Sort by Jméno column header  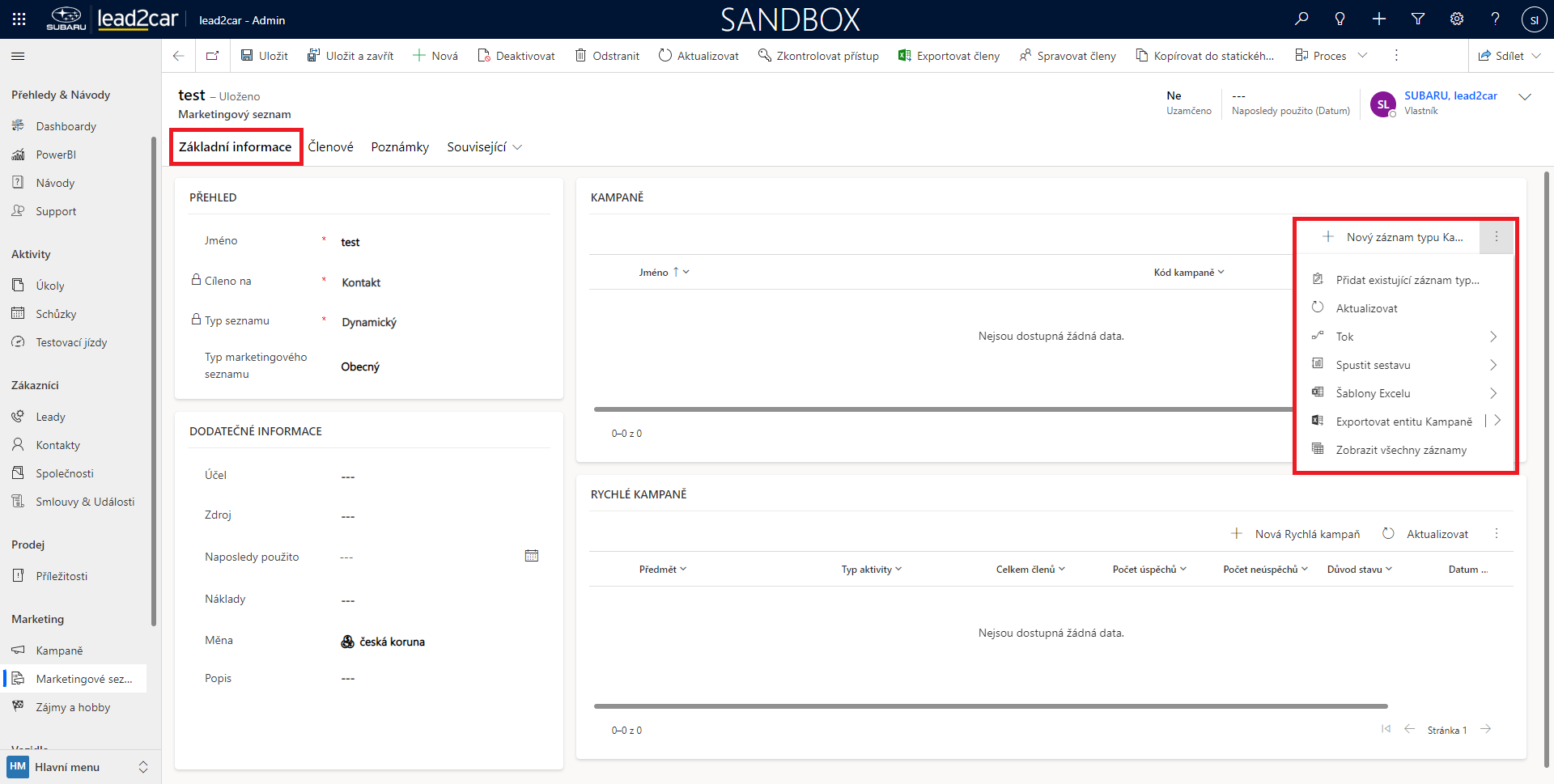pyautogui.click(x=654, y=273)
